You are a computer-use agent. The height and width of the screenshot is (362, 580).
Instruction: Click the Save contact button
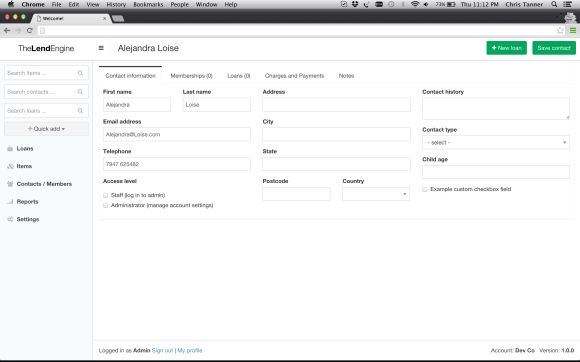554,48
